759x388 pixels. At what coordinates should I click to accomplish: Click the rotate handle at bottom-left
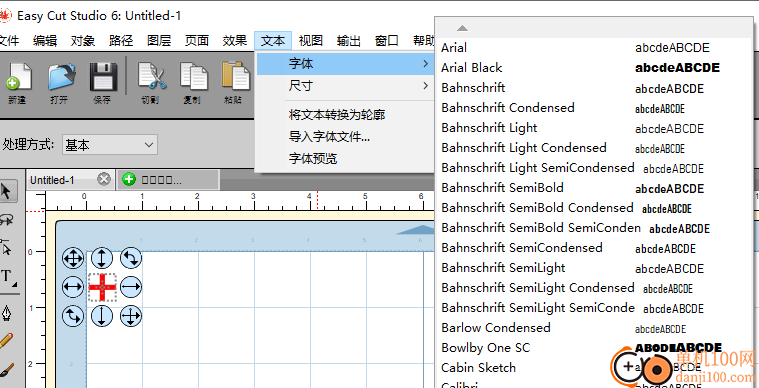[x=73, y=316]
